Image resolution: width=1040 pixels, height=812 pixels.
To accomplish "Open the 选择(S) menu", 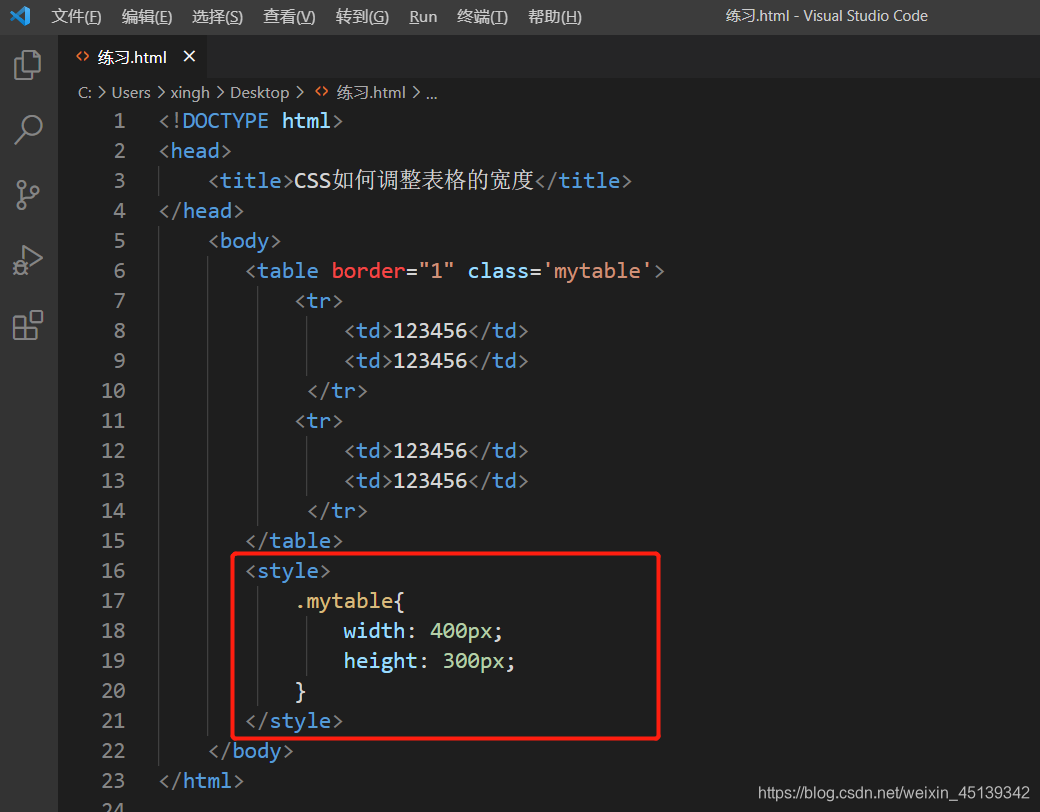I will (217, 16).
